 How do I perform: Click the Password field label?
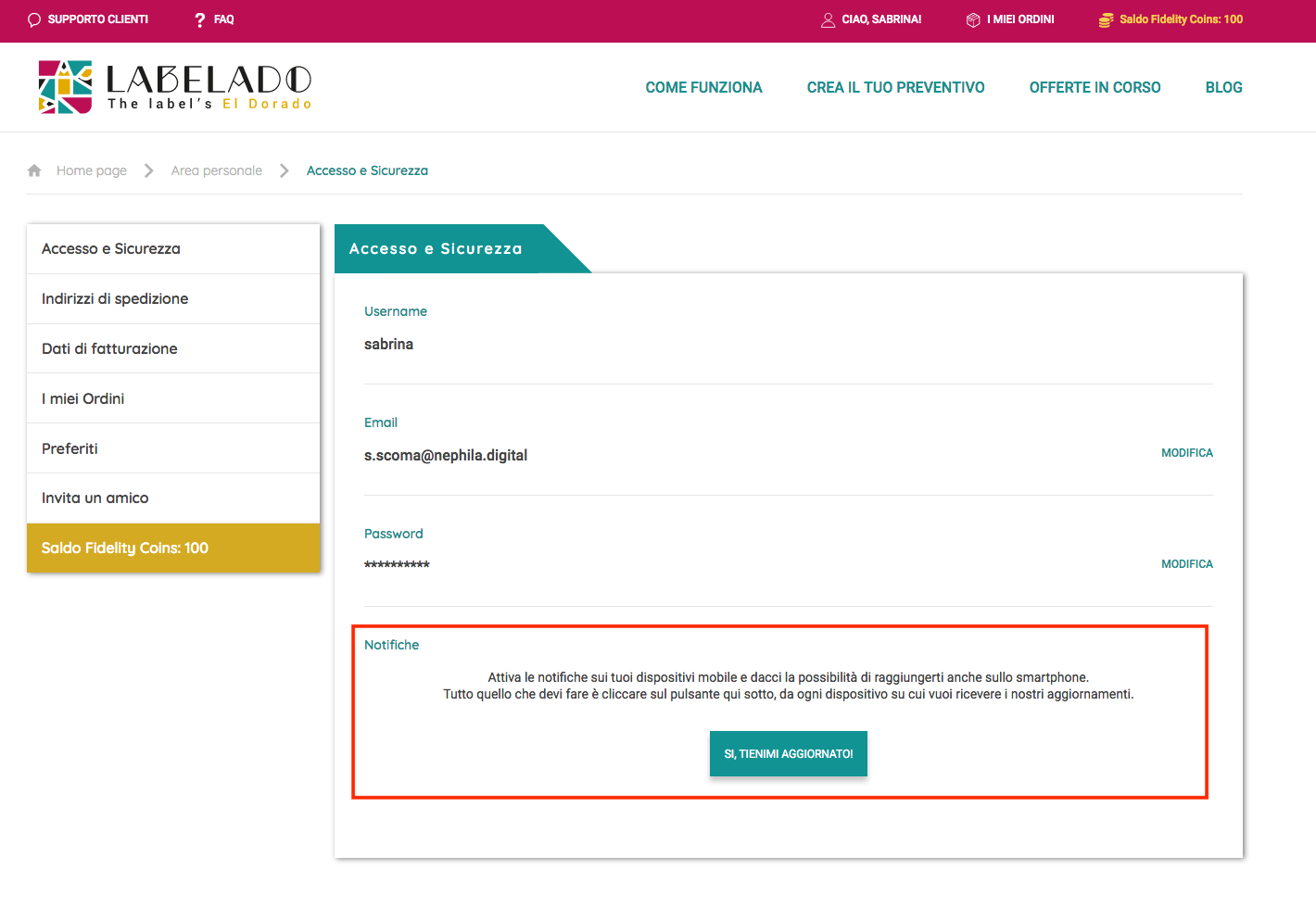click(x=394, y=534)
